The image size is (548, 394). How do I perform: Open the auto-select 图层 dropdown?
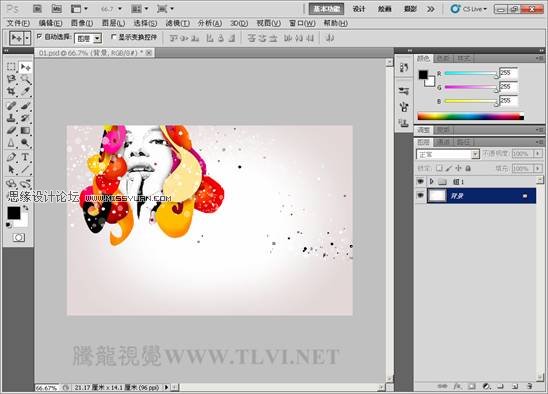click(x=88, y=38)
